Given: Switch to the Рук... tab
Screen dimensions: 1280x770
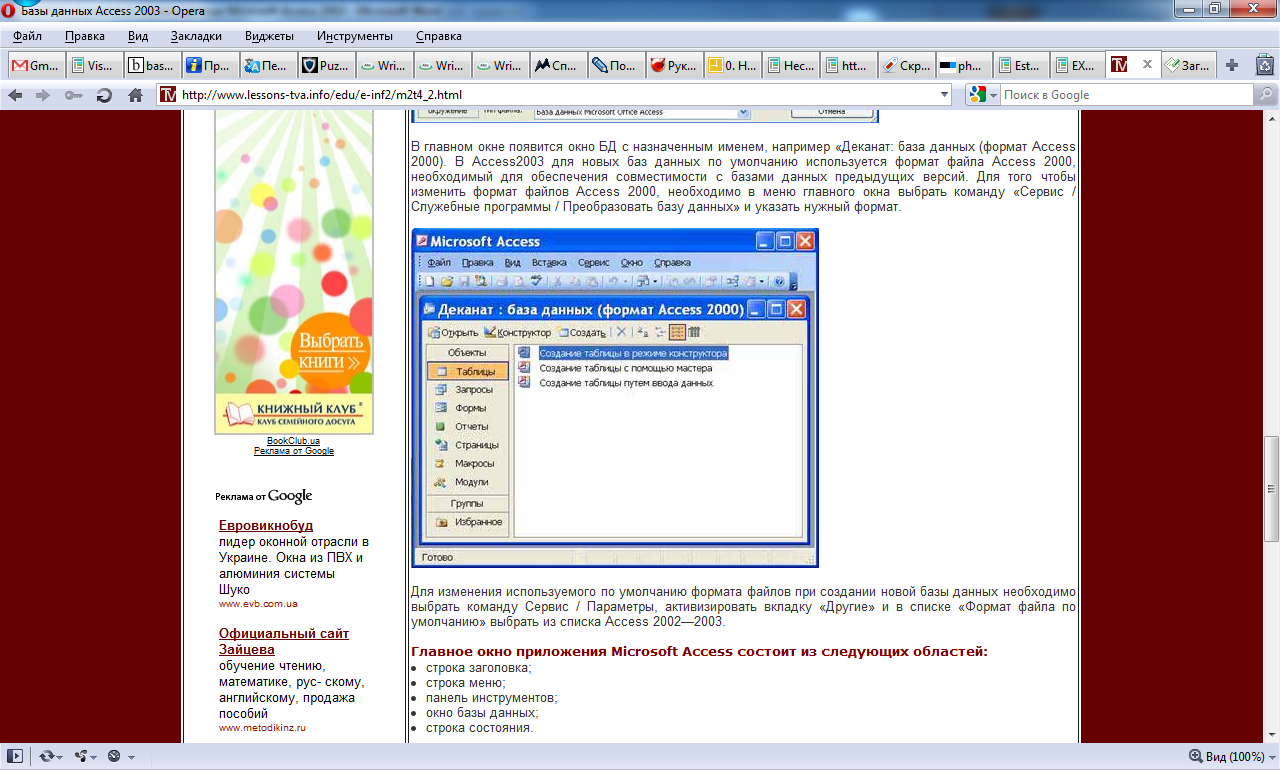Looking at the screenshot, I should [674, 66].
